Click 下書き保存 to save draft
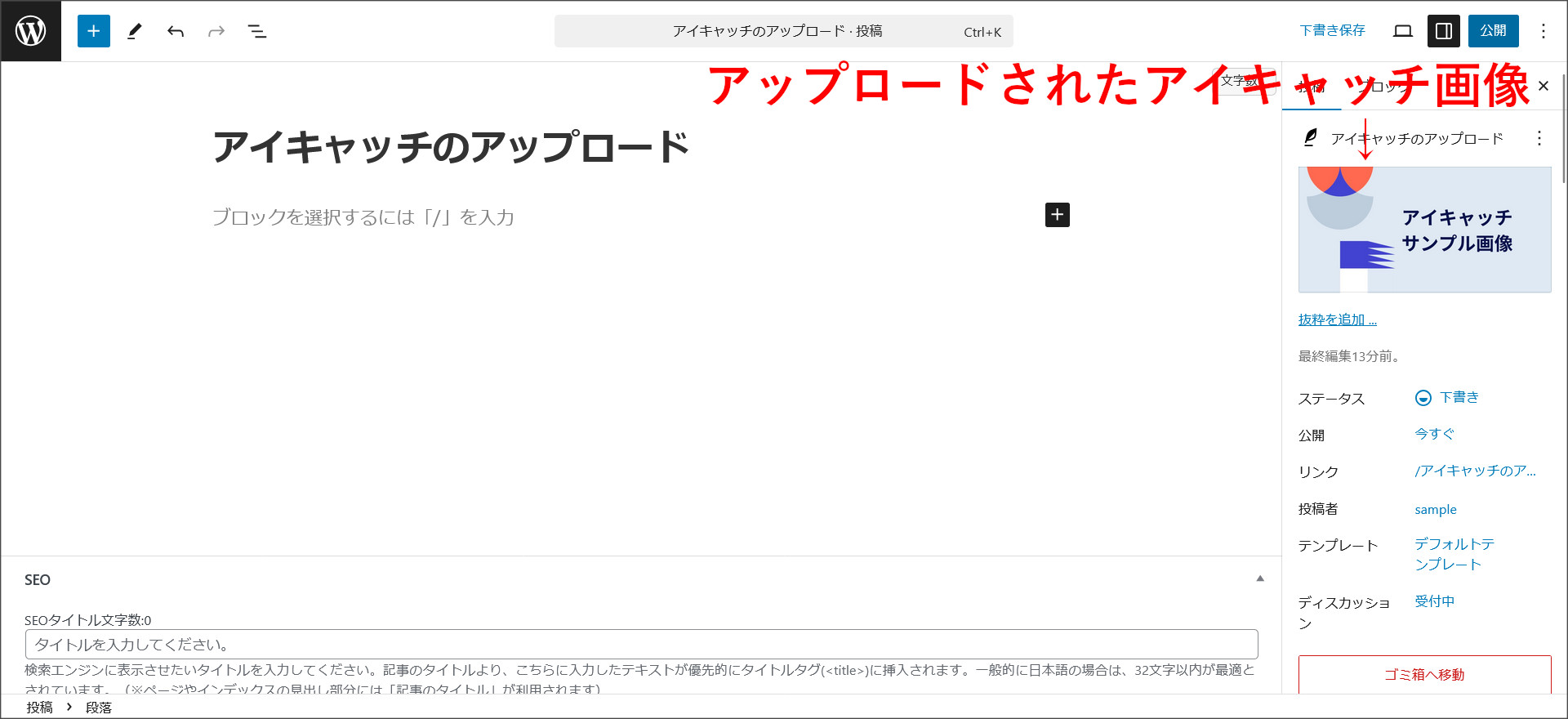This screenshot has width=1568, height=719. pyautogui.click(x=1332, y=31)
